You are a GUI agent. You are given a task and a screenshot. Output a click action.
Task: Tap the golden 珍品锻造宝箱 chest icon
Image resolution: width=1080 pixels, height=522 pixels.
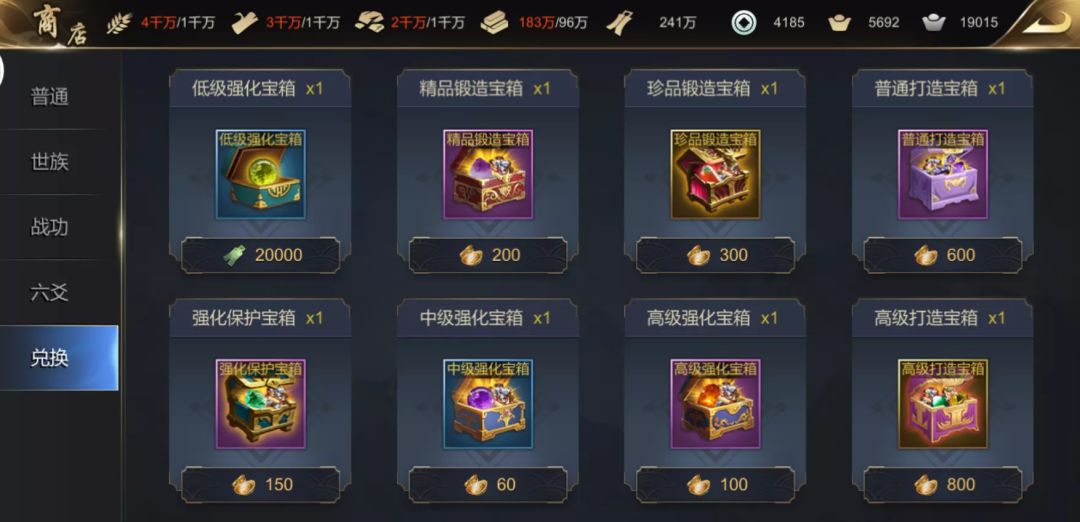[715, 174]
